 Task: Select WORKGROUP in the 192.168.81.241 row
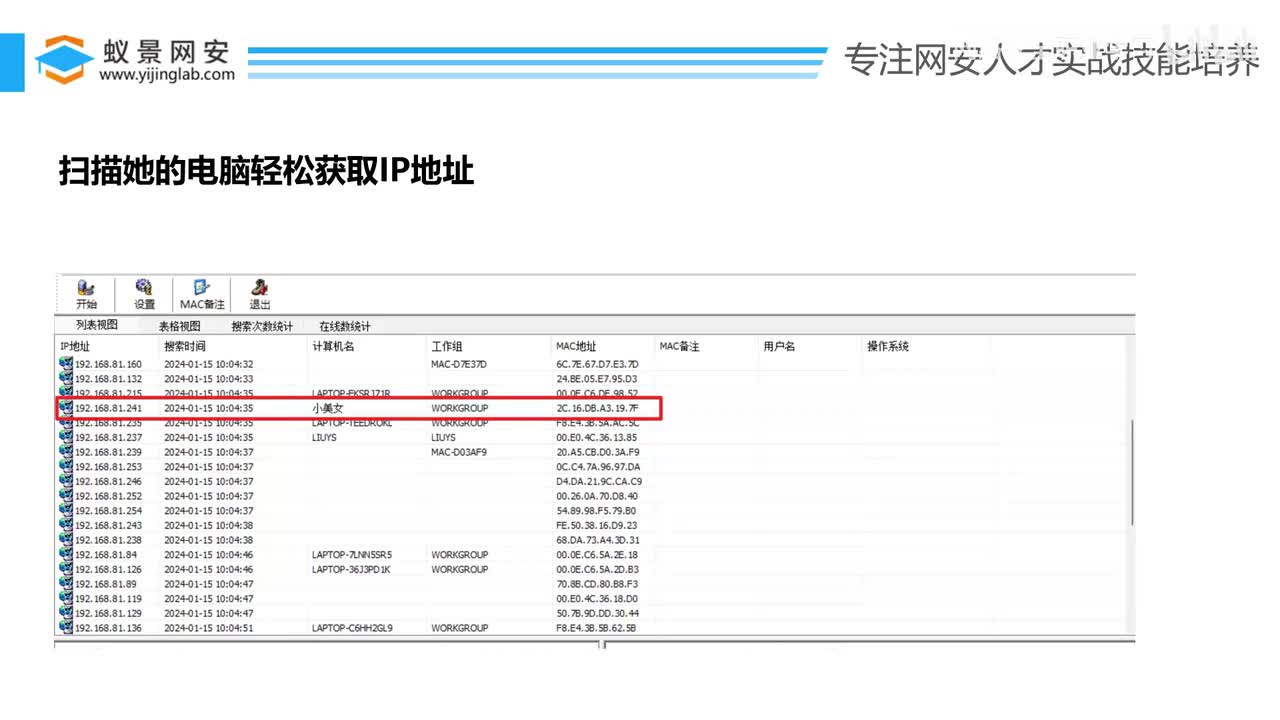460,408
